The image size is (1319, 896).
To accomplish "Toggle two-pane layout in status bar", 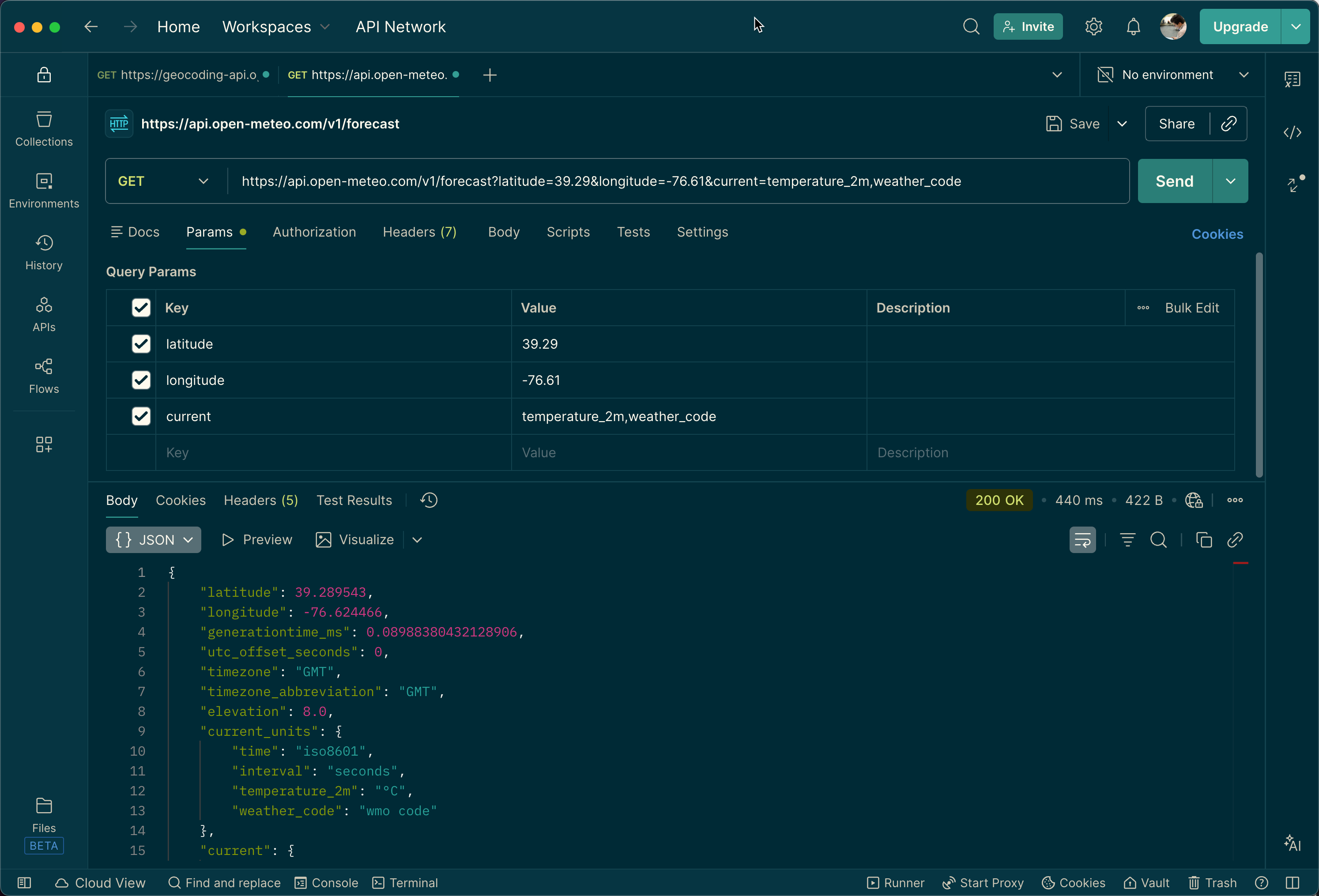I will [x=1293, y=883].
